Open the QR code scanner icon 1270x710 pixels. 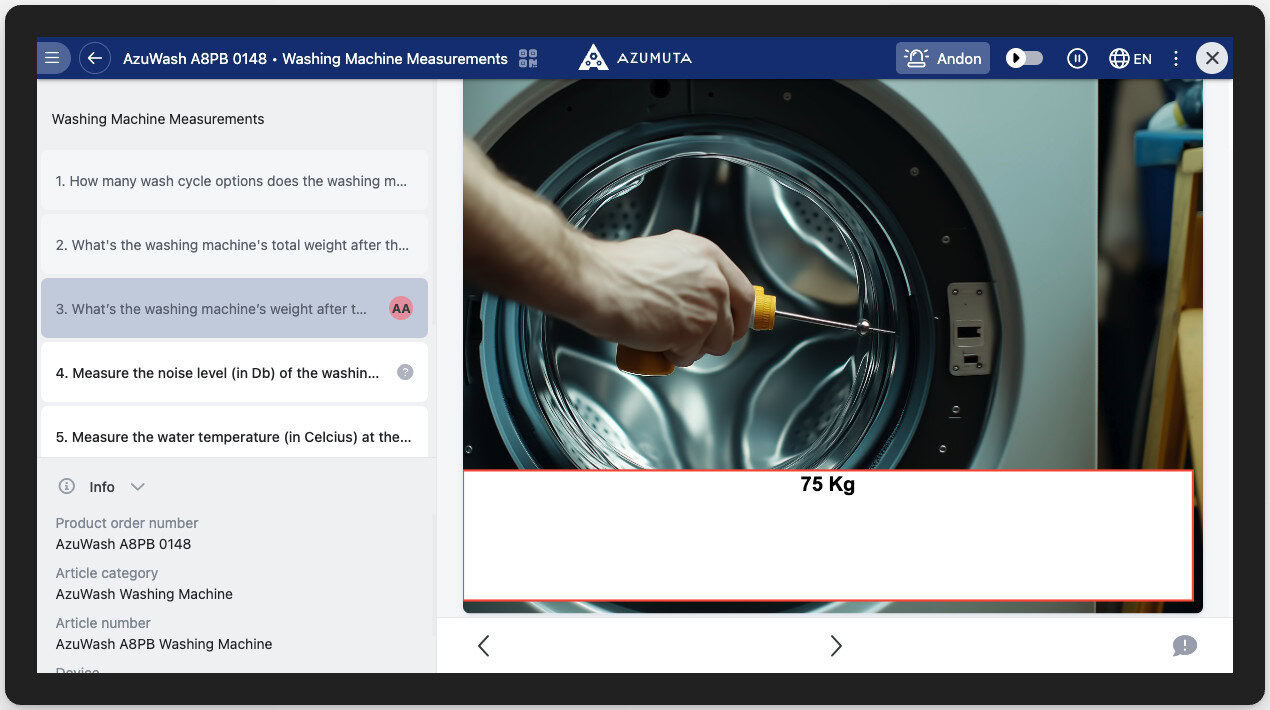coord(527,57)
